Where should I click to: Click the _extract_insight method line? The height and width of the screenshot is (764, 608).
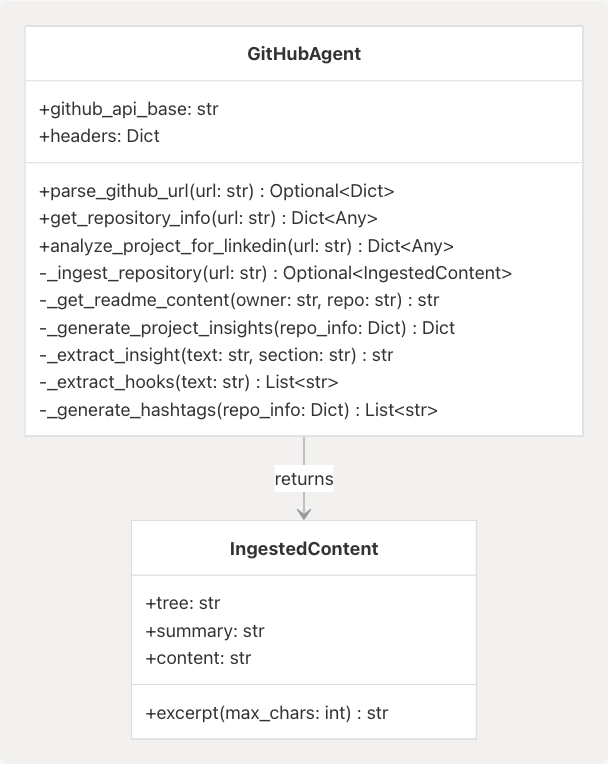[216, 355]
